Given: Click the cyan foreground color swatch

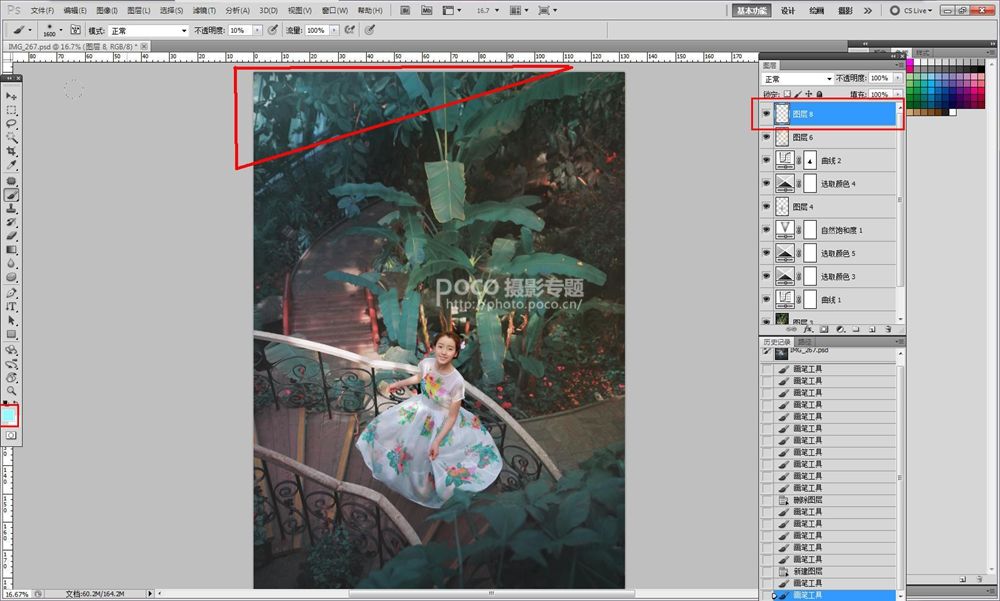Looking at the screenshot, I should point(8,415).
